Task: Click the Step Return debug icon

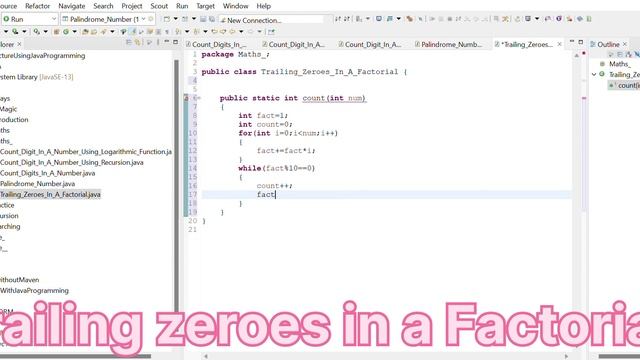Action: point(485,19)
